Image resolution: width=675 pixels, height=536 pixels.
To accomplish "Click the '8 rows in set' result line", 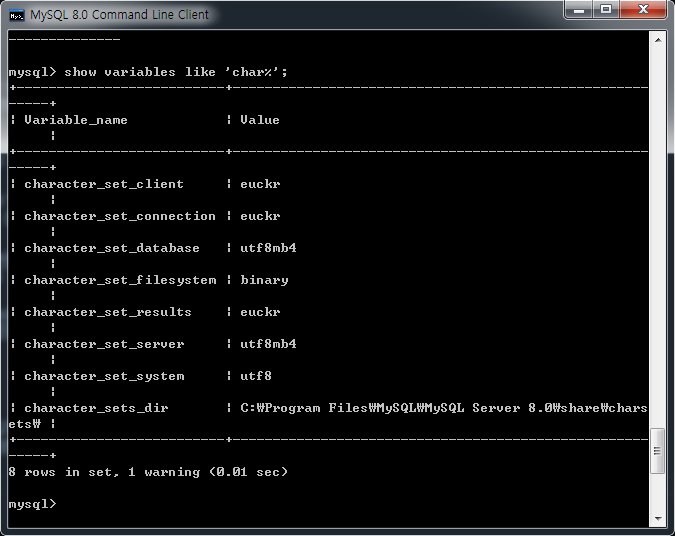I will [148, 472].
